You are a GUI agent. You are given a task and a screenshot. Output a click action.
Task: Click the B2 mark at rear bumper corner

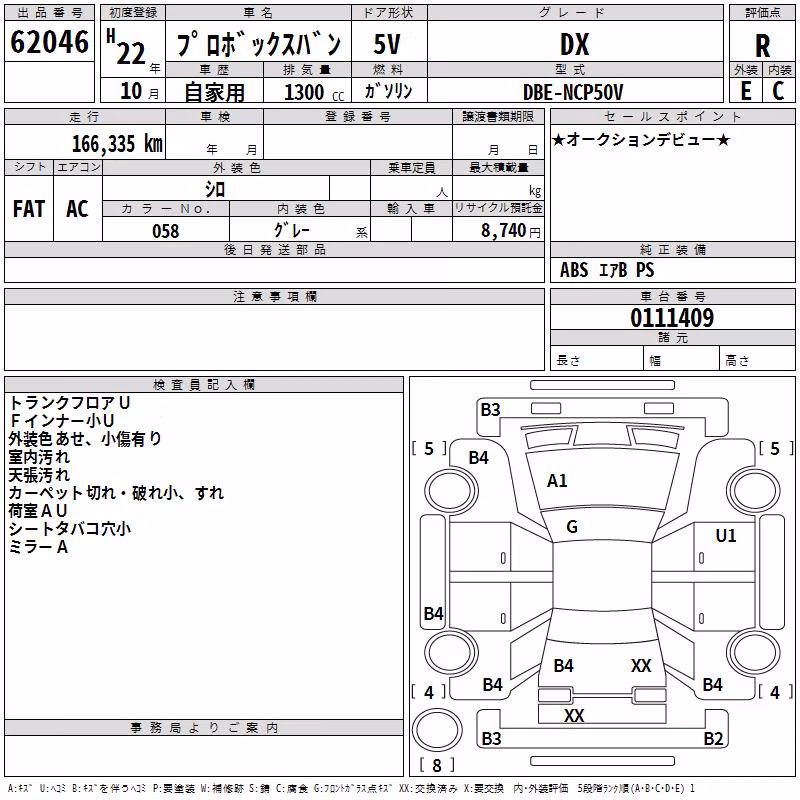(x=713, y=738)
